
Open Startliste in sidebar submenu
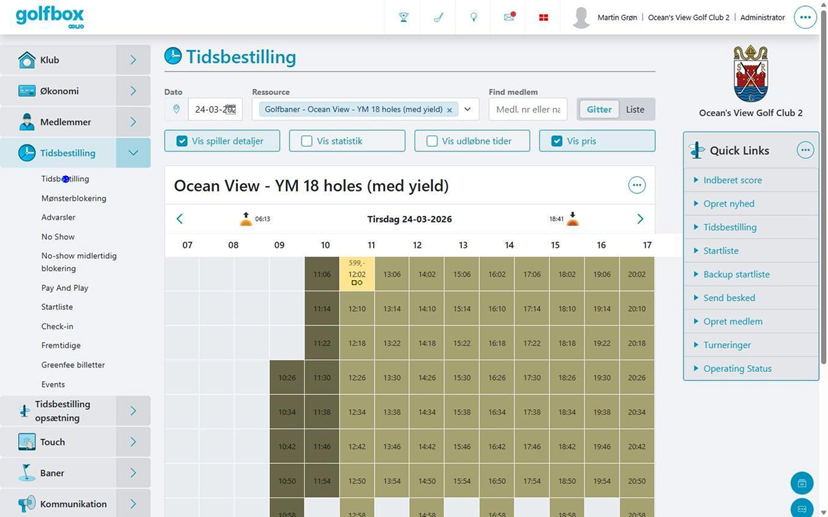[57, 307]
